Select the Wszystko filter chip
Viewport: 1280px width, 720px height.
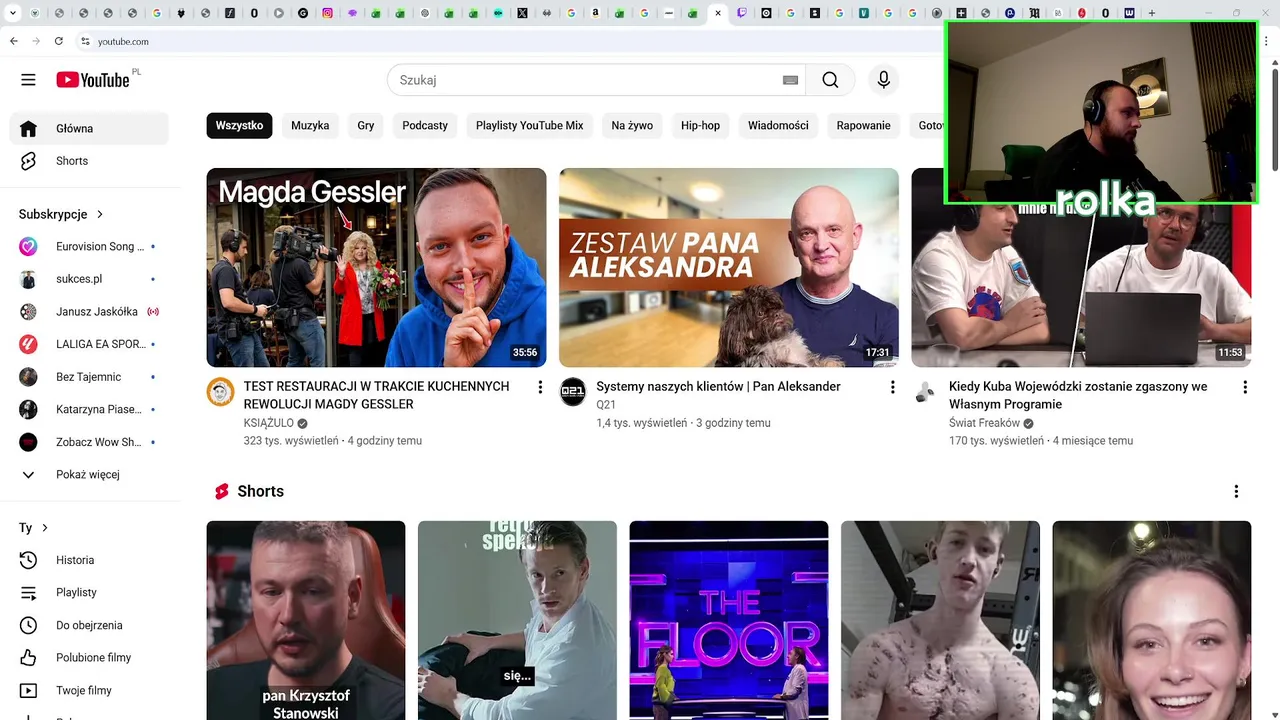[239, 125]
